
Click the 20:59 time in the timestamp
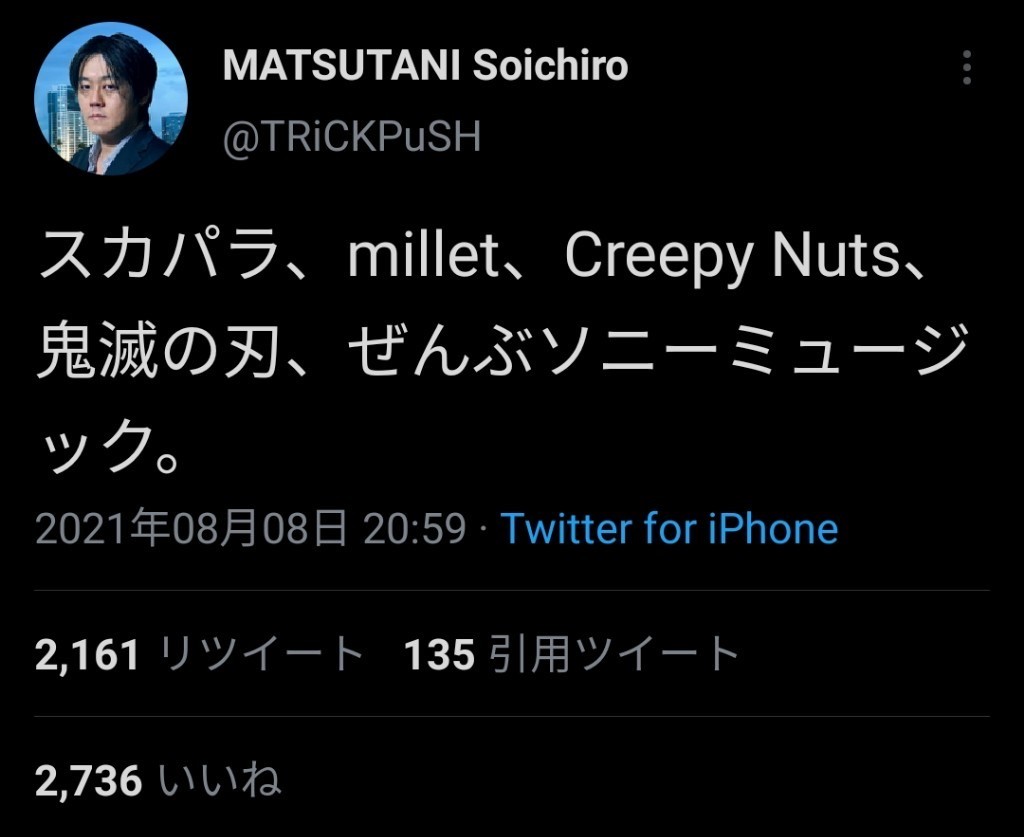point(414,528)
